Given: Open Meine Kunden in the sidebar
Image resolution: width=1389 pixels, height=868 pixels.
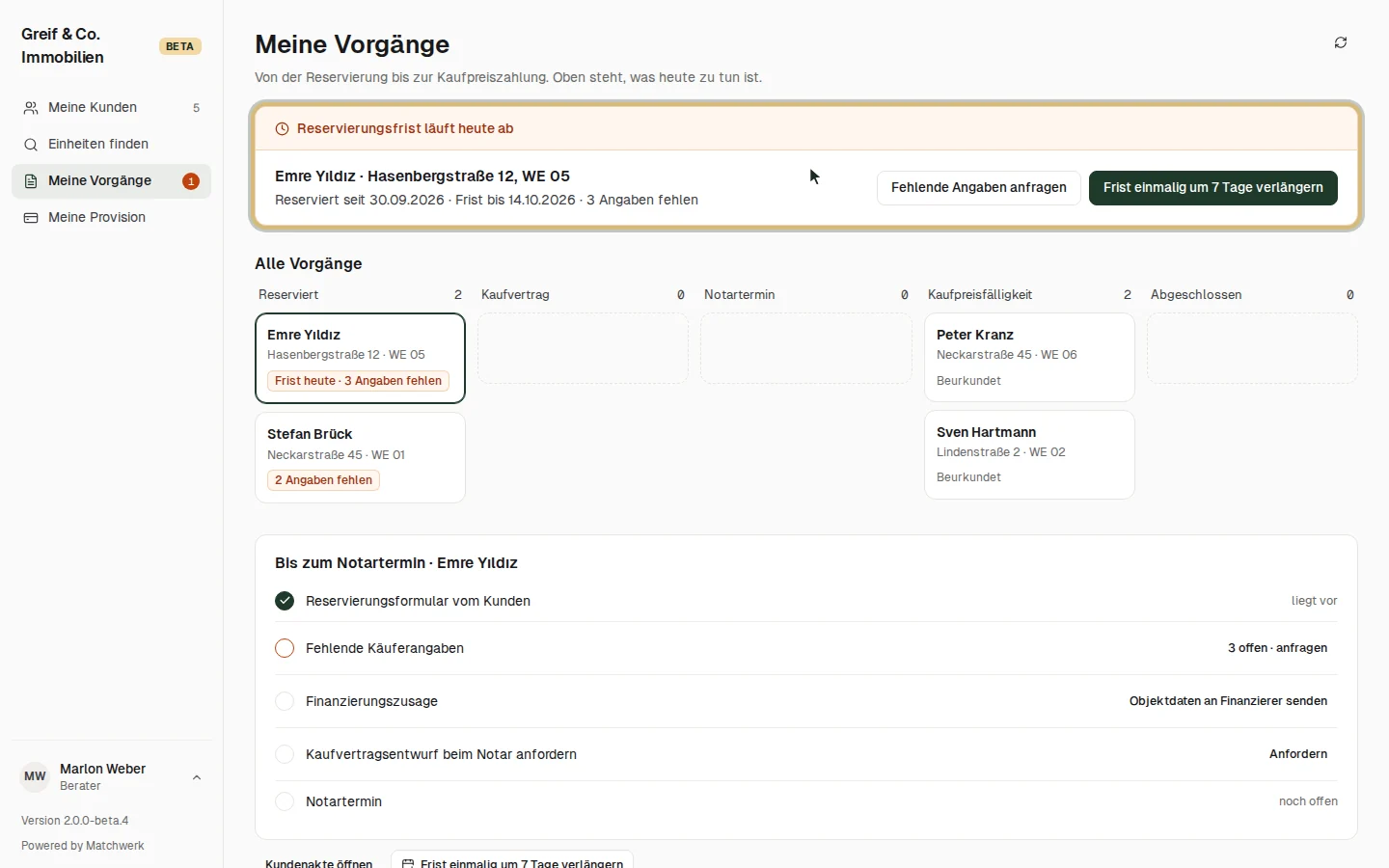Looking at the screenshot, I should (112, 108).
